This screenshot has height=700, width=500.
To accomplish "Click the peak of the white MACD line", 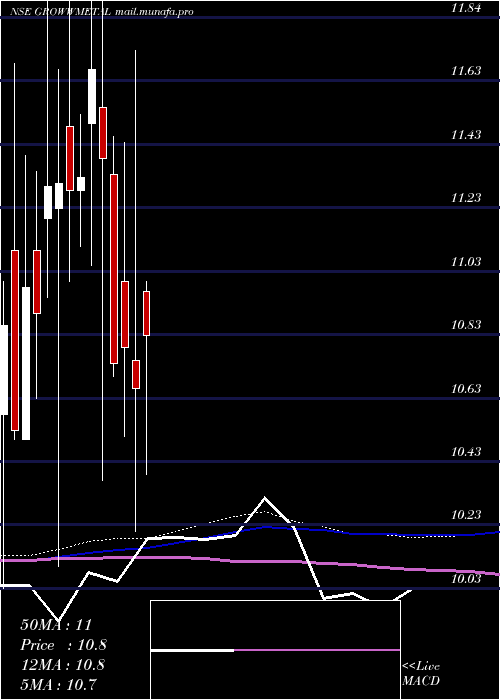I will [x=264, y=497].
